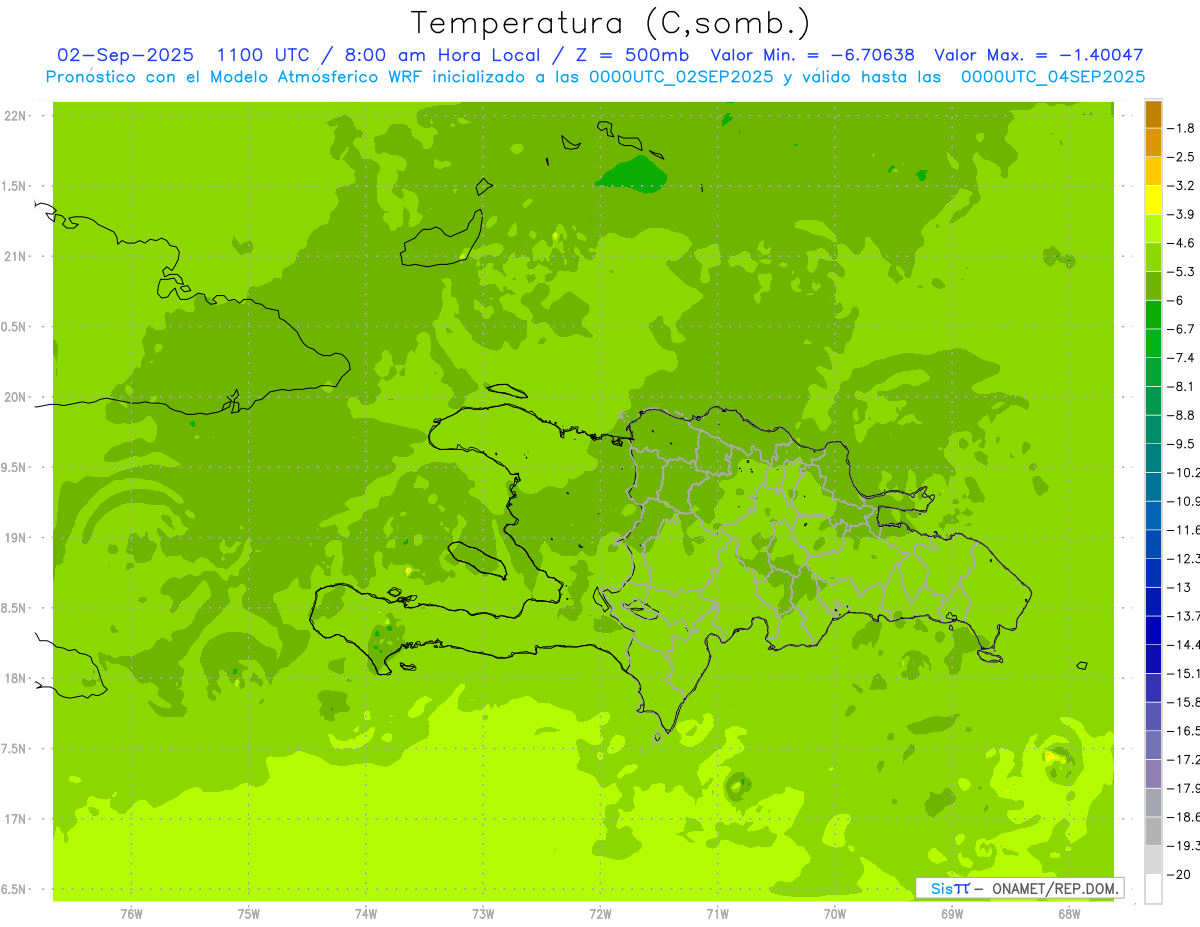Click the "19N" latitude label
This screenshot has width=1200, height=927.
coord(17,538)
